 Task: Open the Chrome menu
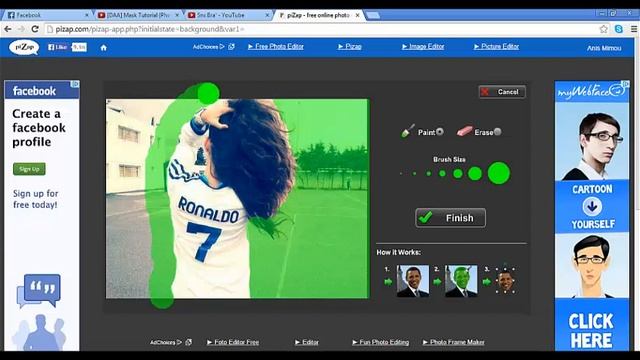click(633, 29)
